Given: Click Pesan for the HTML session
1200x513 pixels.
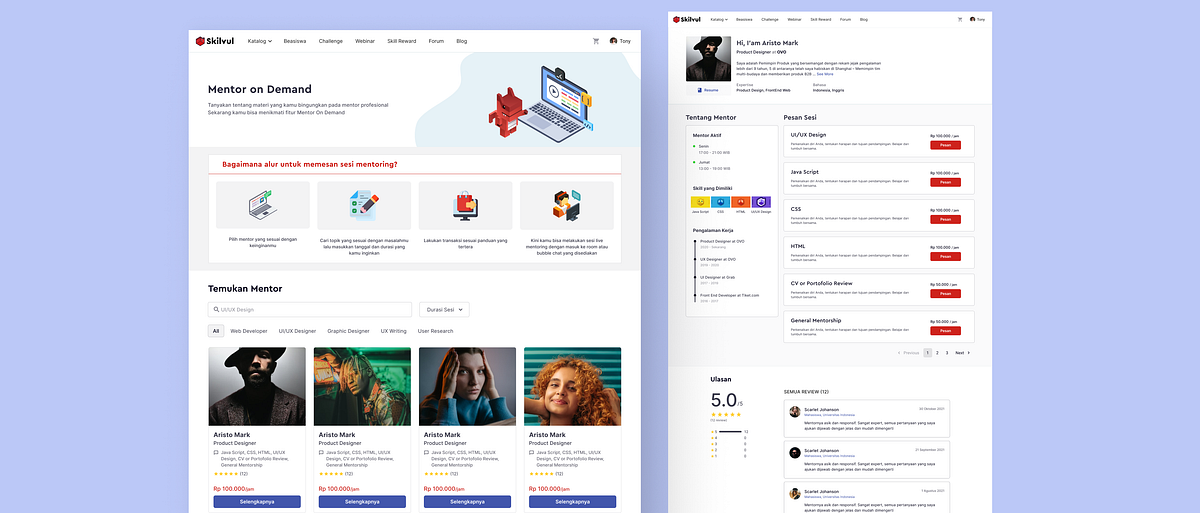Looking at the screenshot, I should click(x=945, y=257).
